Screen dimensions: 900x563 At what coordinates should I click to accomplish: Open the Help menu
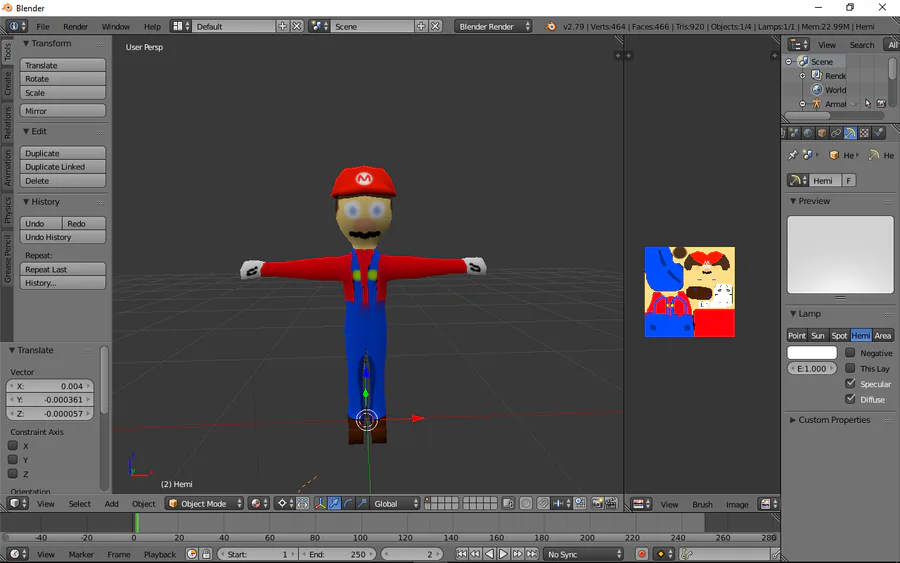[152, 26]
